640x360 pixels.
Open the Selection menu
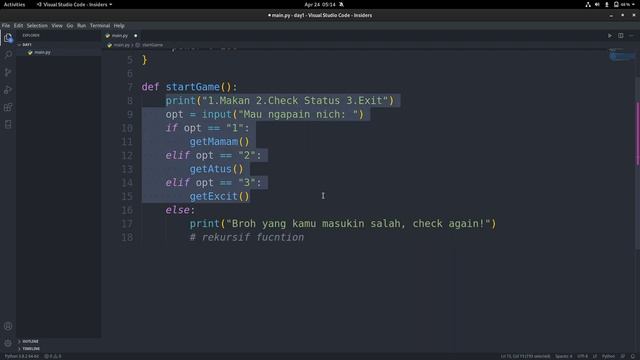coord(37,25)
